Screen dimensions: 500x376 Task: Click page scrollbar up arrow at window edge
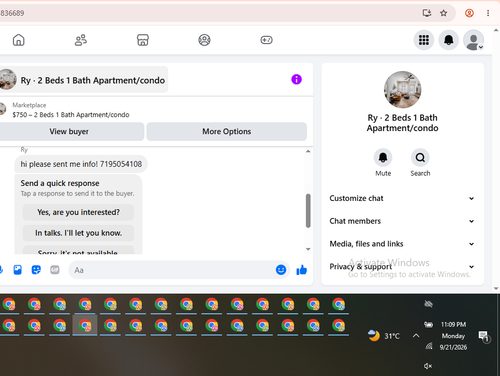496,30
